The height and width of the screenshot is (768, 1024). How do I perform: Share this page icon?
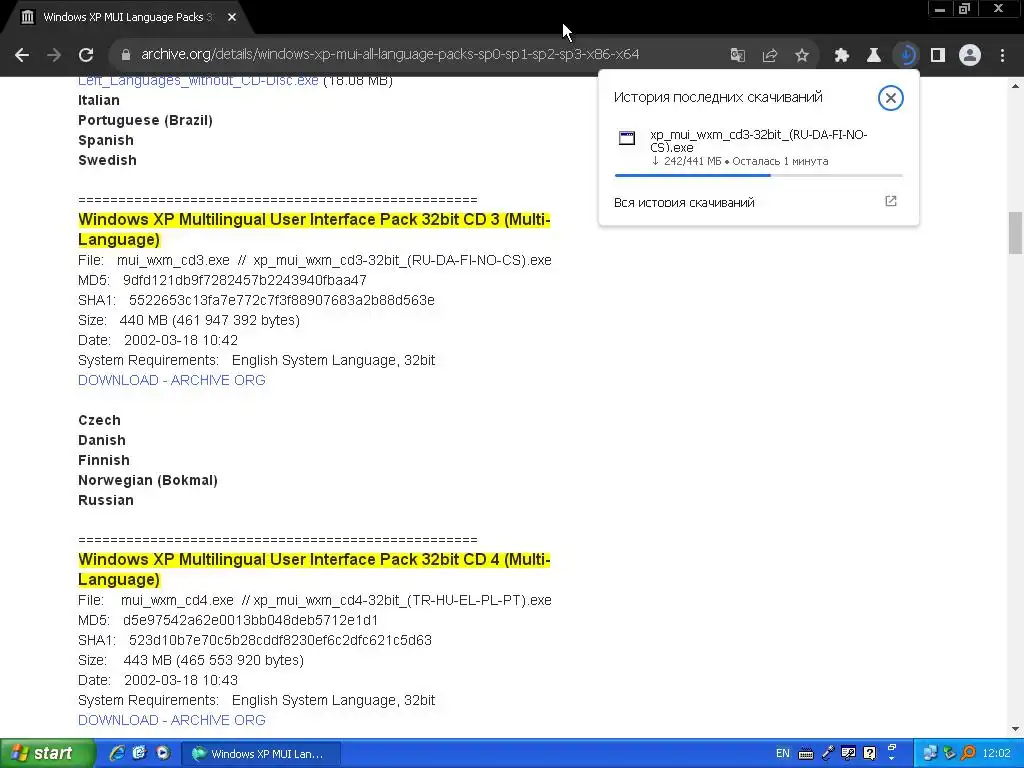pos(770,55)
